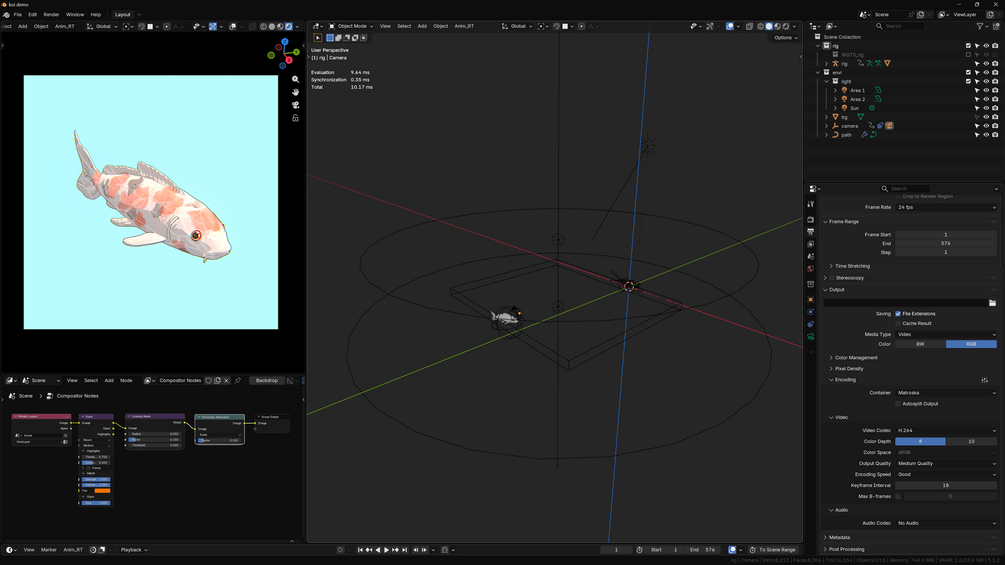Open the Output properties tab icon
This screenshot has height=565, width=1005.
click(x=811, y=232)
